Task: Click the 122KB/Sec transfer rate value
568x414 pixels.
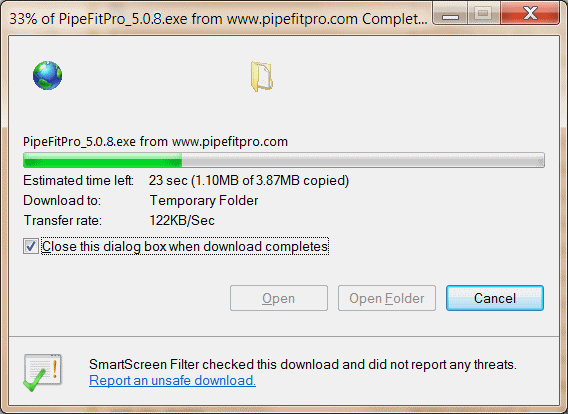Action: click(182, 220)
